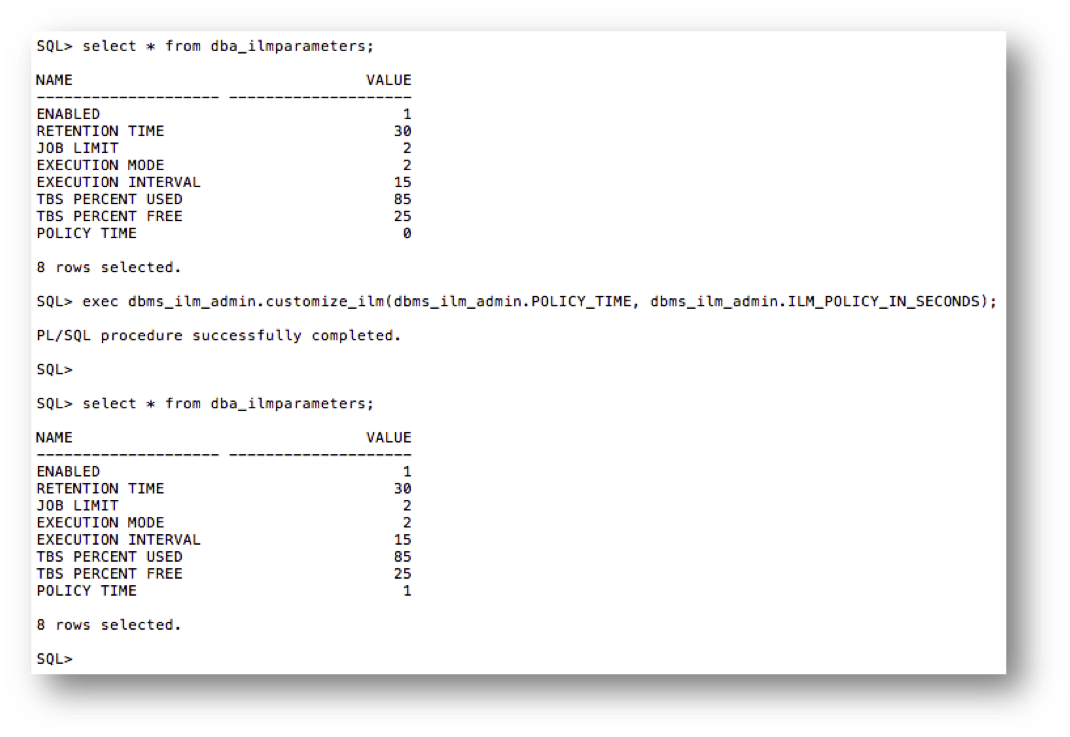Click the VALUE column header in second result
Screen dimensions: 1070x737
pyautogui.click(x=388, y=437)
